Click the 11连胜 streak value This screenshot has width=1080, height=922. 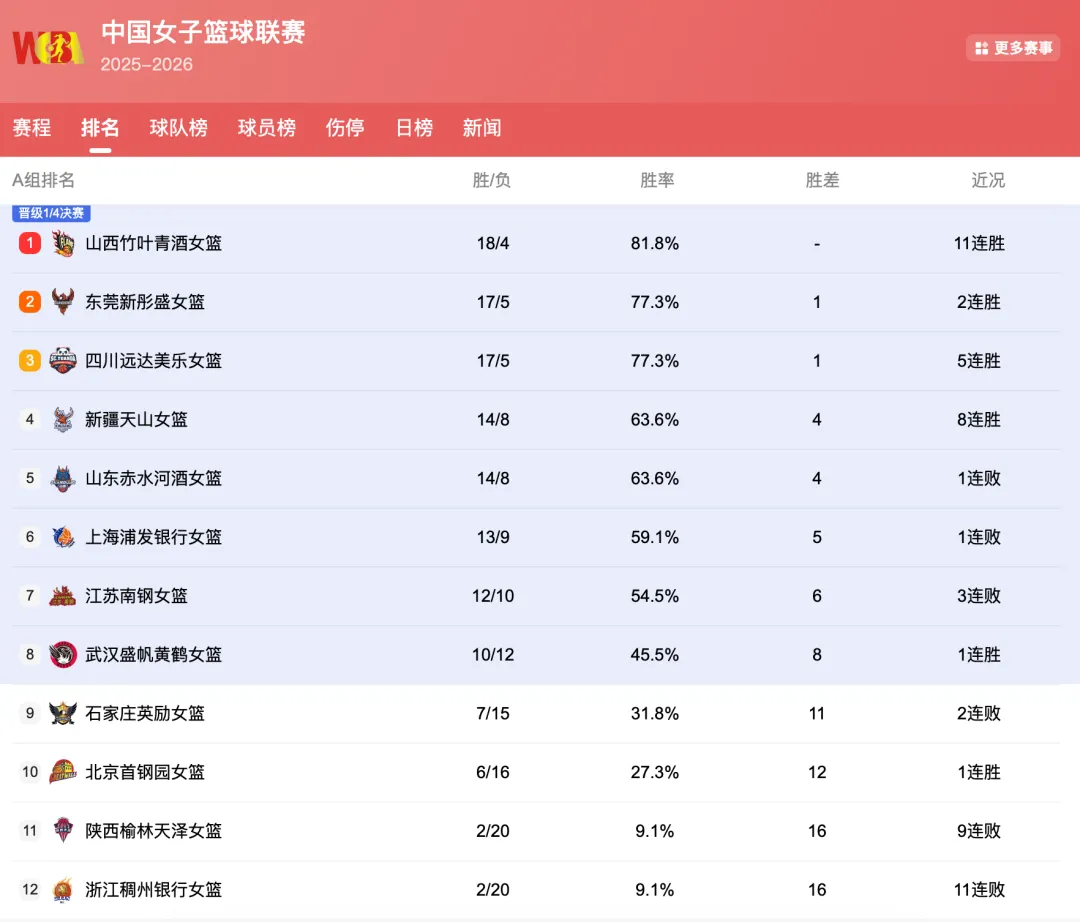(x=979, y=243)
